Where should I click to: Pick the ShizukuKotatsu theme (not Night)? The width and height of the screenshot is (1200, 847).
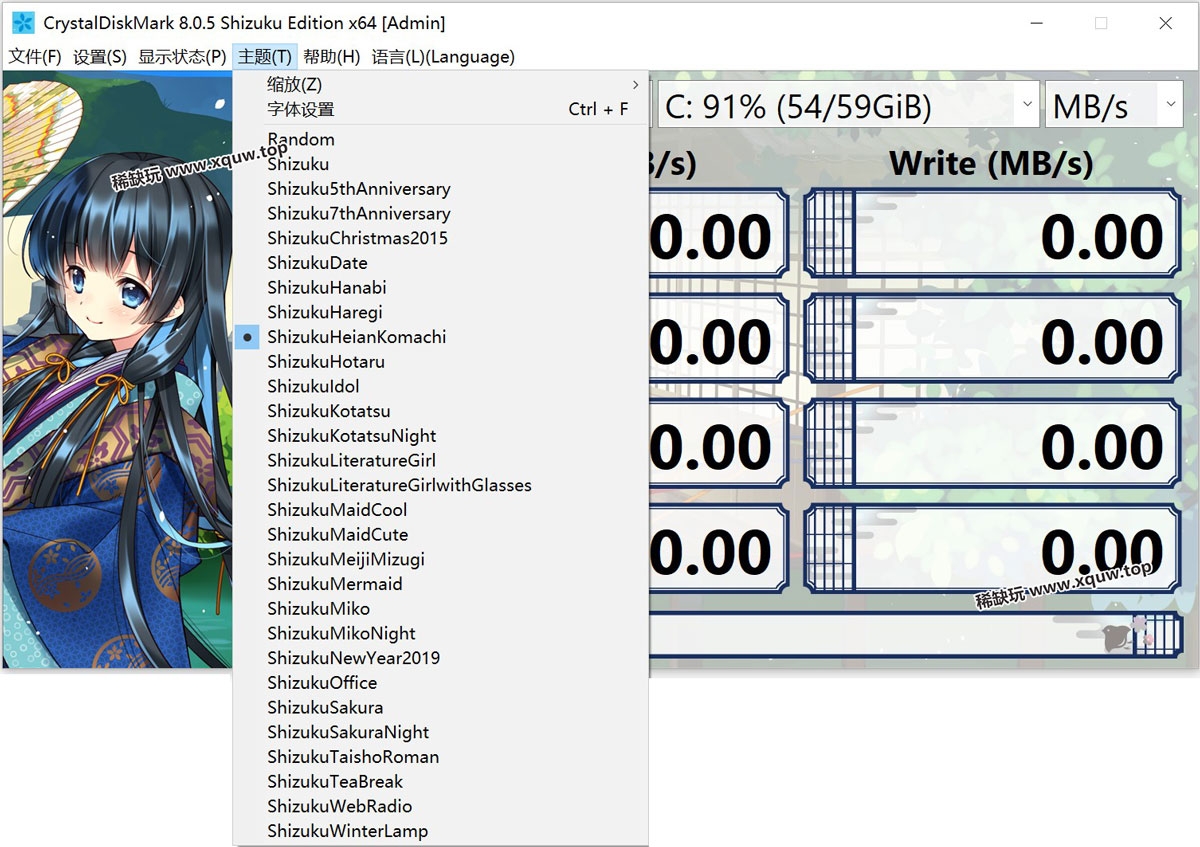coord(441,411)
